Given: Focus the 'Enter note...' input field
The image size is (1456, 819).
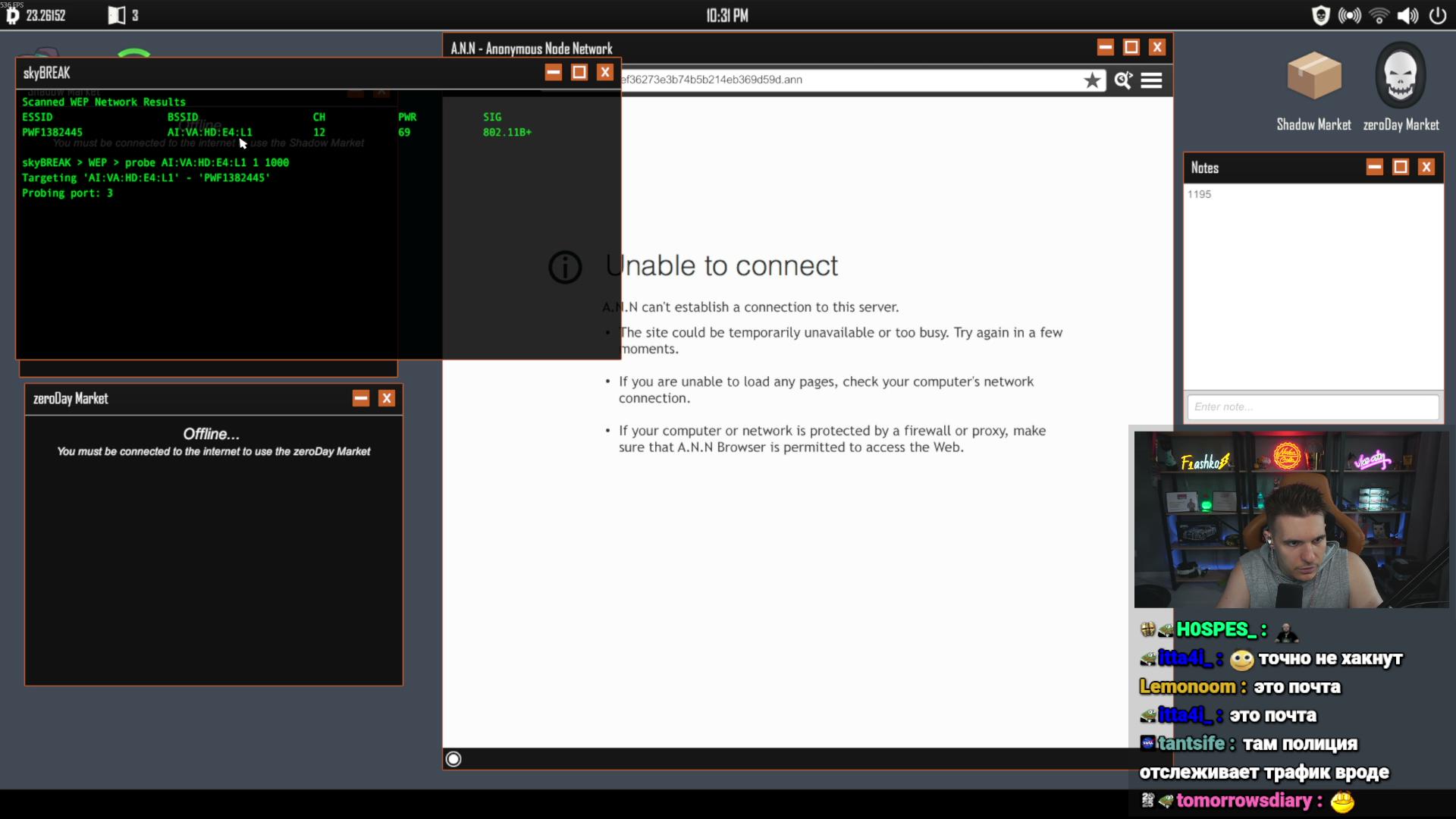Looking at the screenshot, I should coord(1313,407).
